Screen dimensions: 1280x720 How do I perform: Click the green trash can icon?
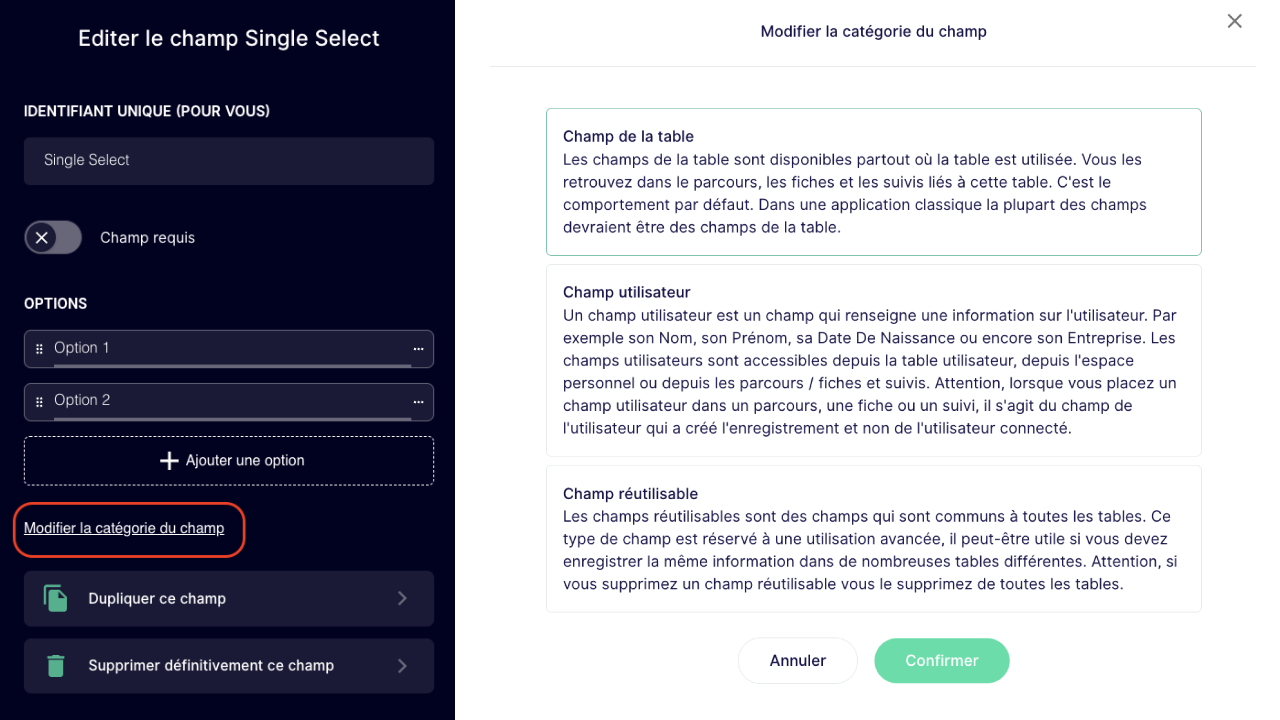pyautogui.click(x=56, y=665)
